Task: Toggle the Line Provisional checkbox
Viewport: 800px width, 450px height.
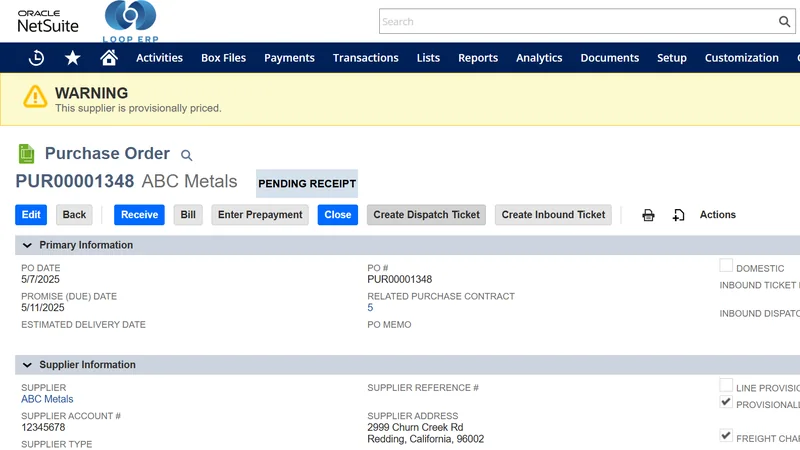Action: coord(726,385)
